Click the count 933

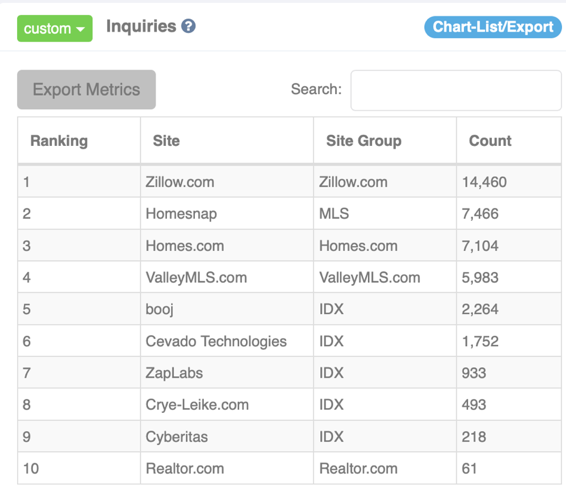click(x=474, y=373)
